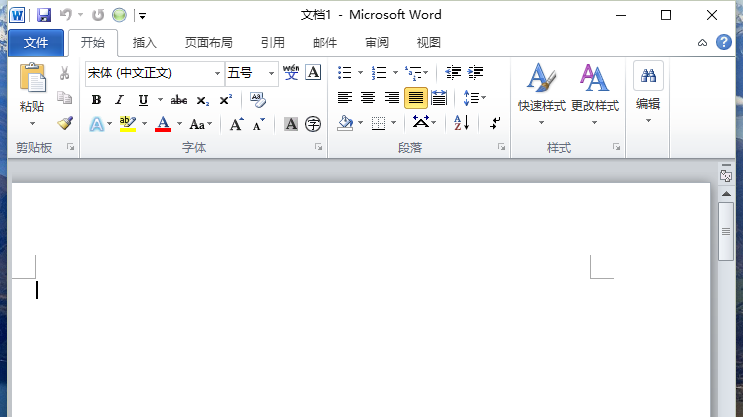Select the Format Painter brush

(x=65, y=123)
